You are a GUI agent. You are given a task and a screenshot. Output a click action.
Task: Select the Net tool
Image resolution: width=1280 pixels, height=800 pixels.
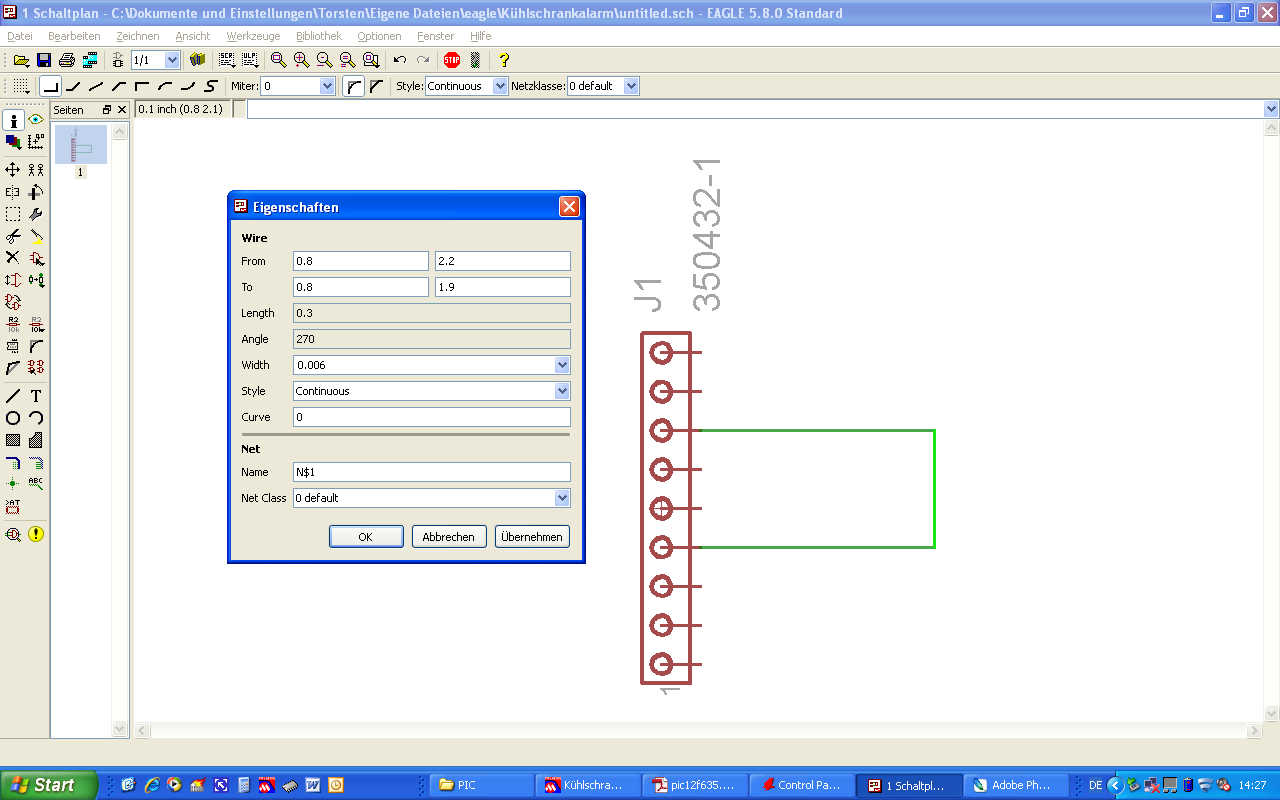[x=36, y=462]
